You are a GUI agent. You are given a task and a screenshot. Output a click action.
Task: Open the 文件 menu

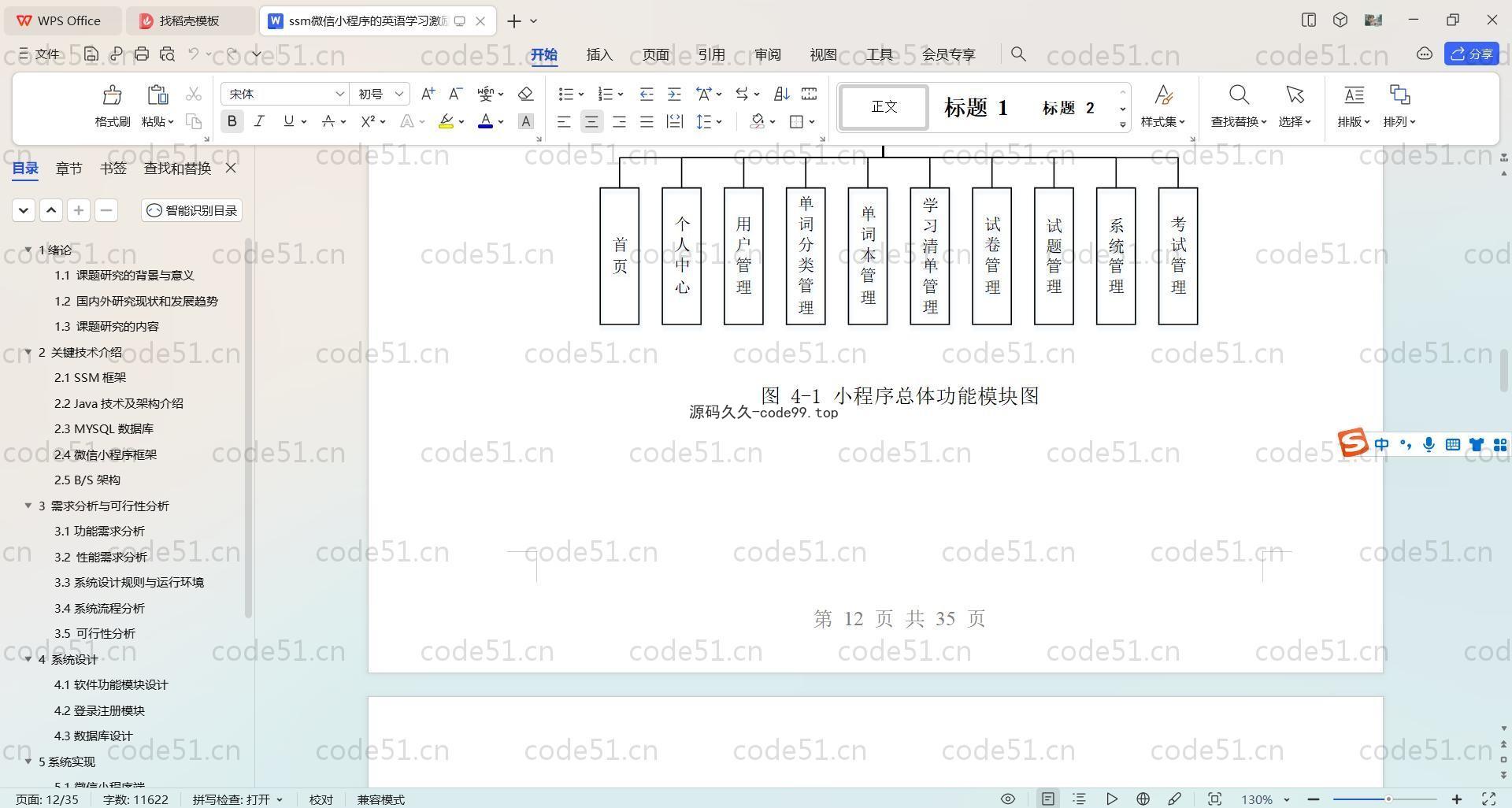point(39,54)
